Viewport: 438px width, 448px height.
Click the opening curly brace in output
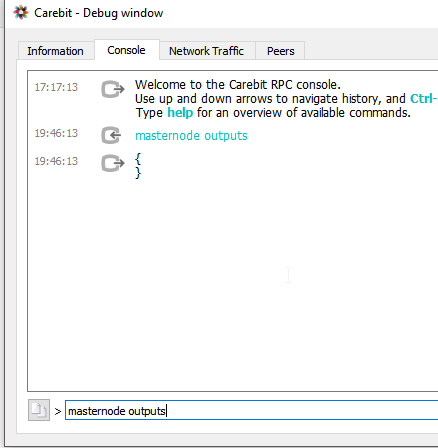[138, 159]
